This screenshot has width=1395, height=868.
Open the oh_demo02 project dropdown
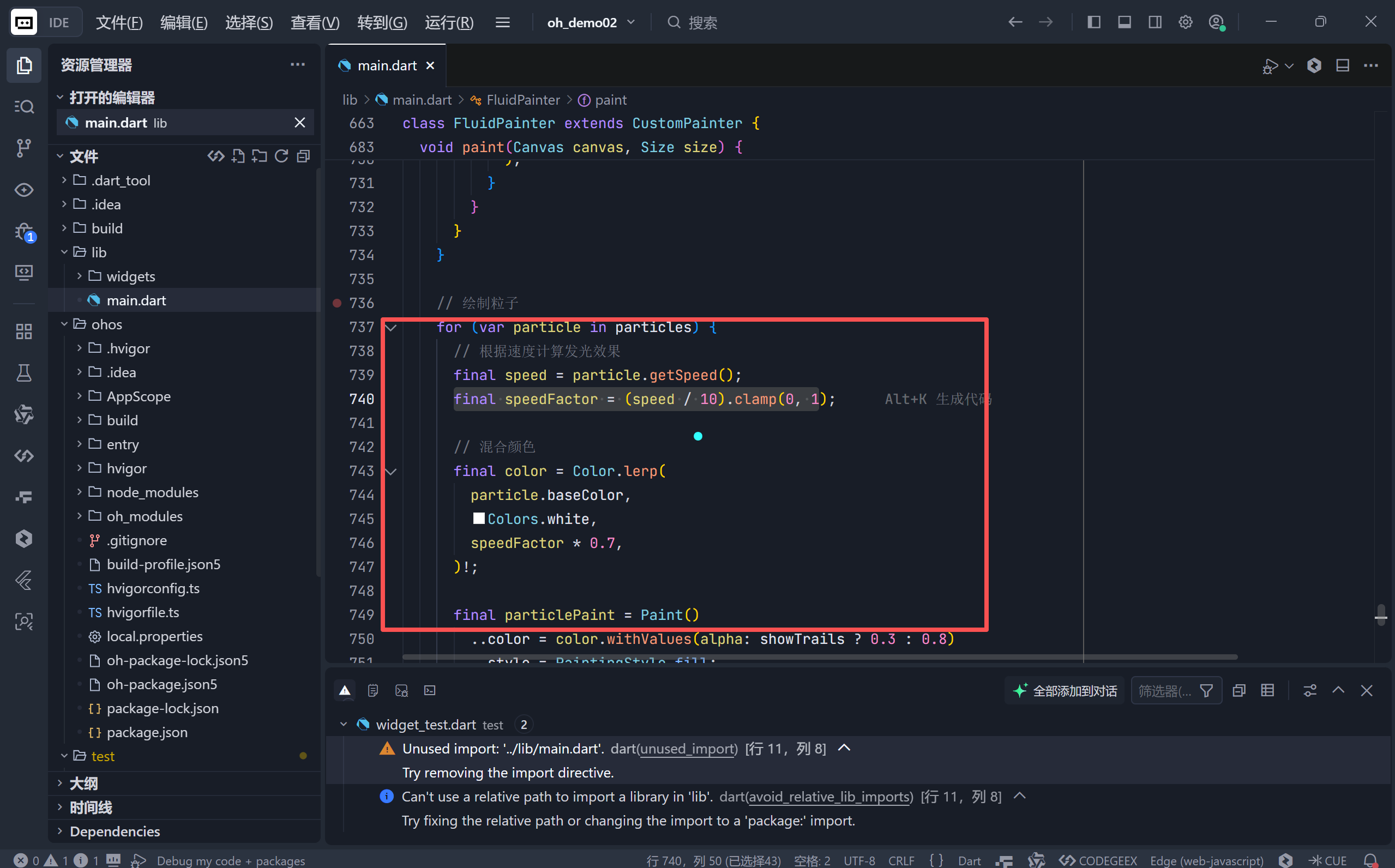point(591,22)
